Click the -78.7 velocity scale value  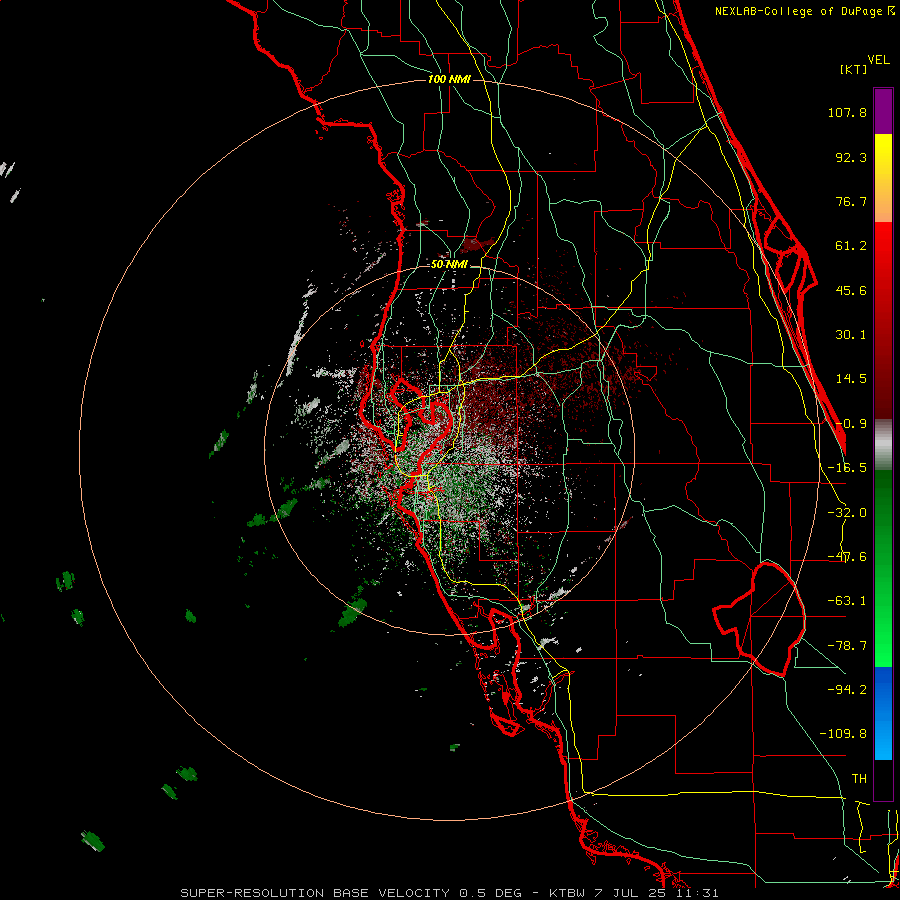click(x=847, y=646)
